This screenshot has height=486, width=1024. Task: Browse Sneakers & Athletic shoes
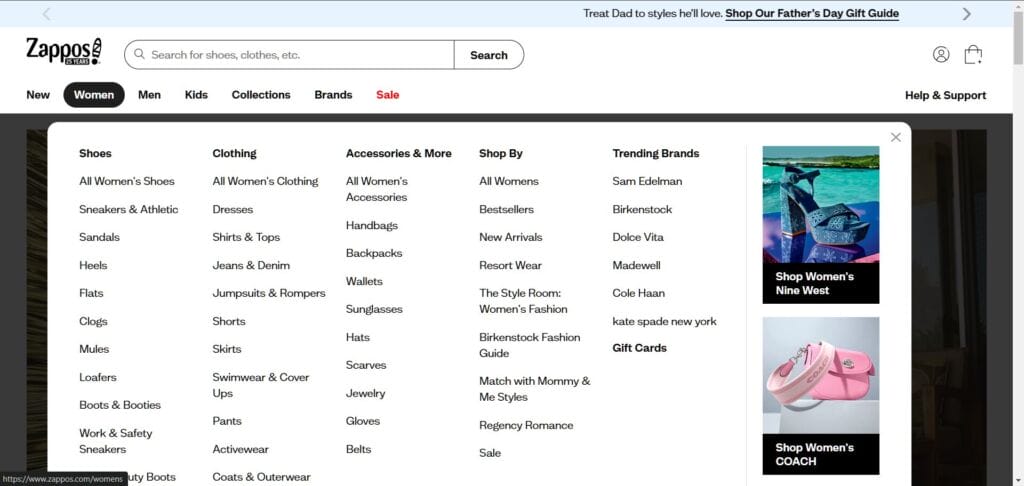pos(129,209)
